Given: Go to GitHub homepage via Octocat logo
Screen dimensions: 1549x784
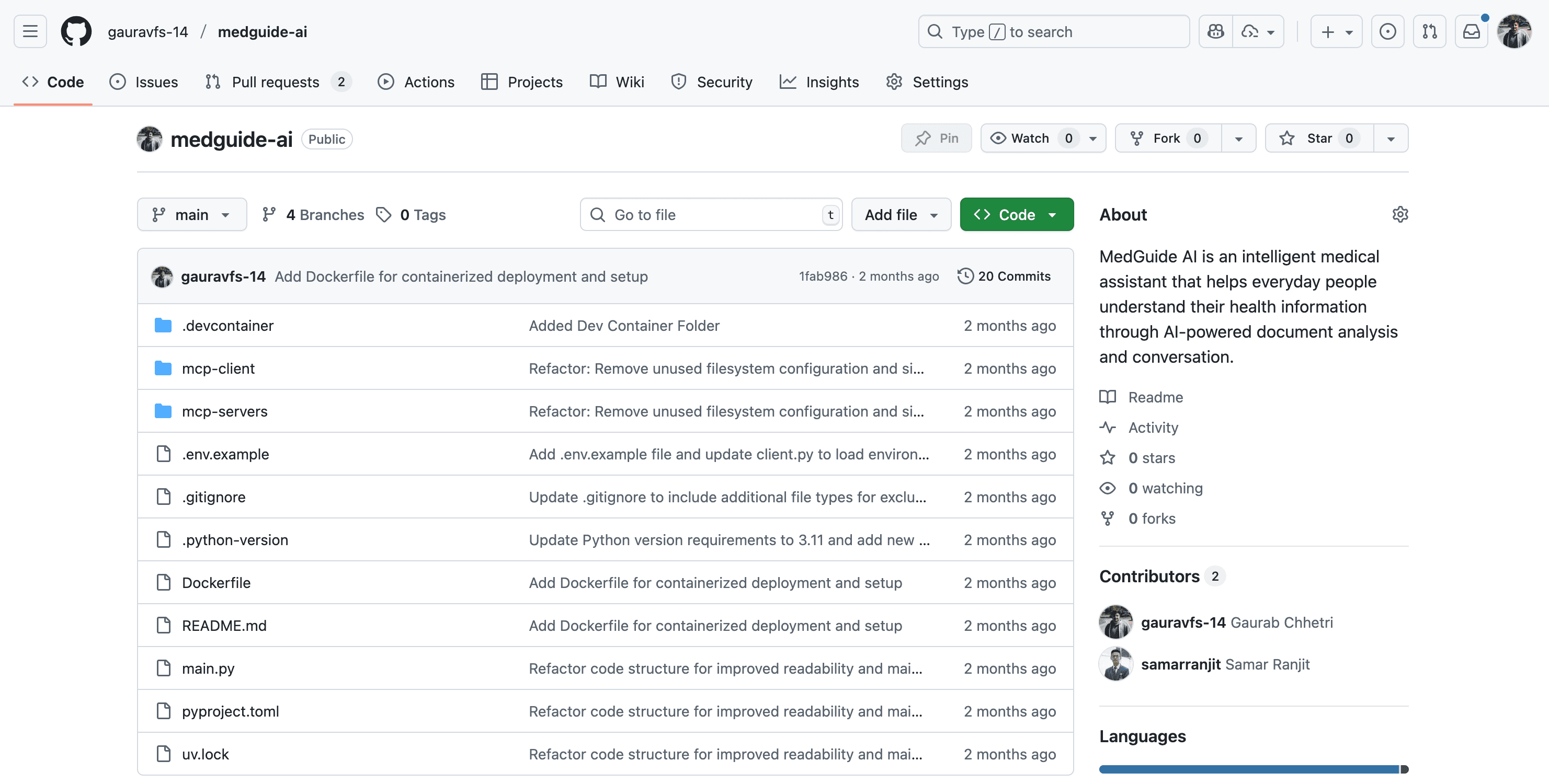Looking at the screenshot, I should [x=76, y=31].
